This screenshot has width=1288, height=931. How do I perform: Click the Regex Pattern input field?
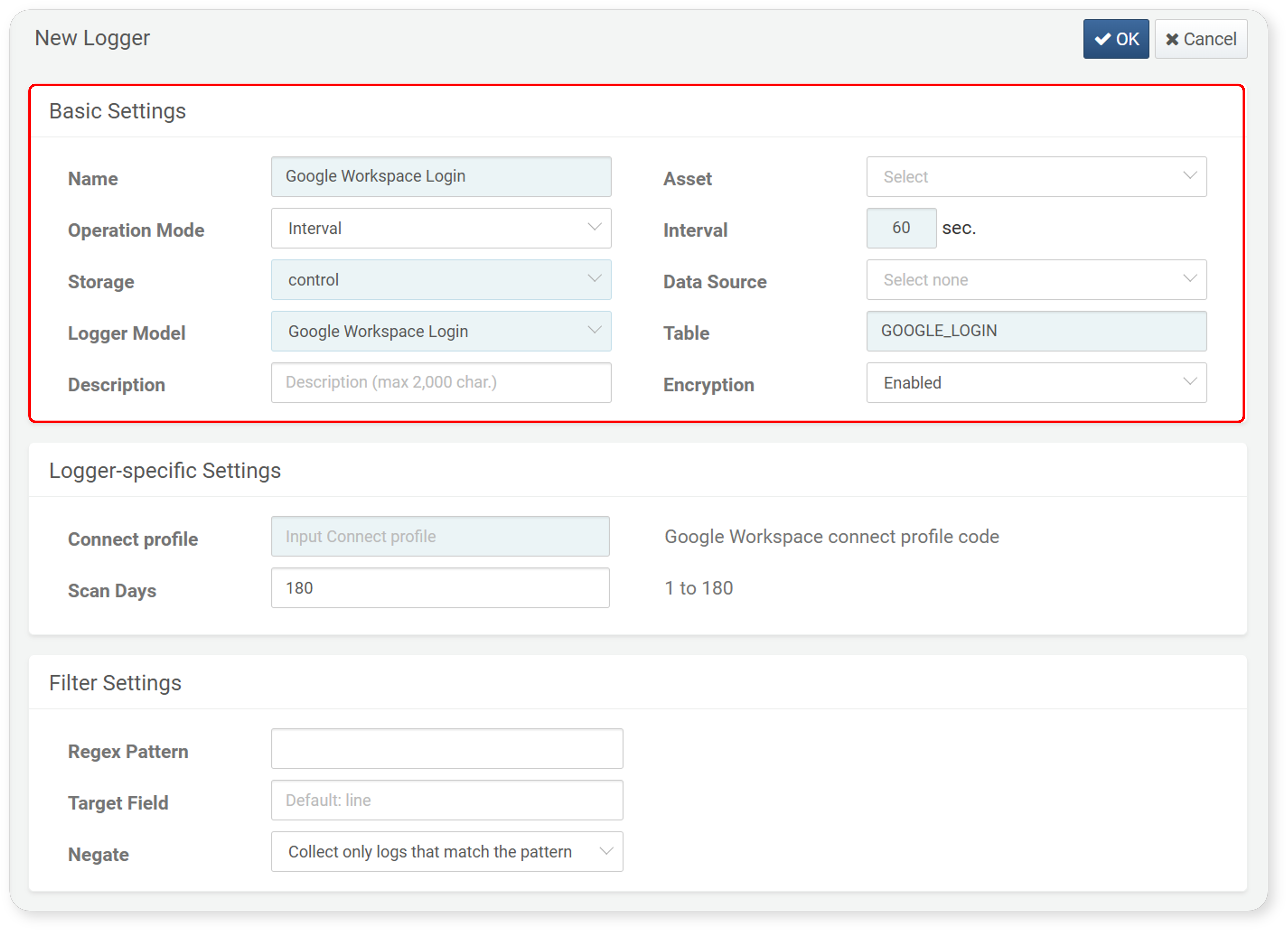[447, 749]
